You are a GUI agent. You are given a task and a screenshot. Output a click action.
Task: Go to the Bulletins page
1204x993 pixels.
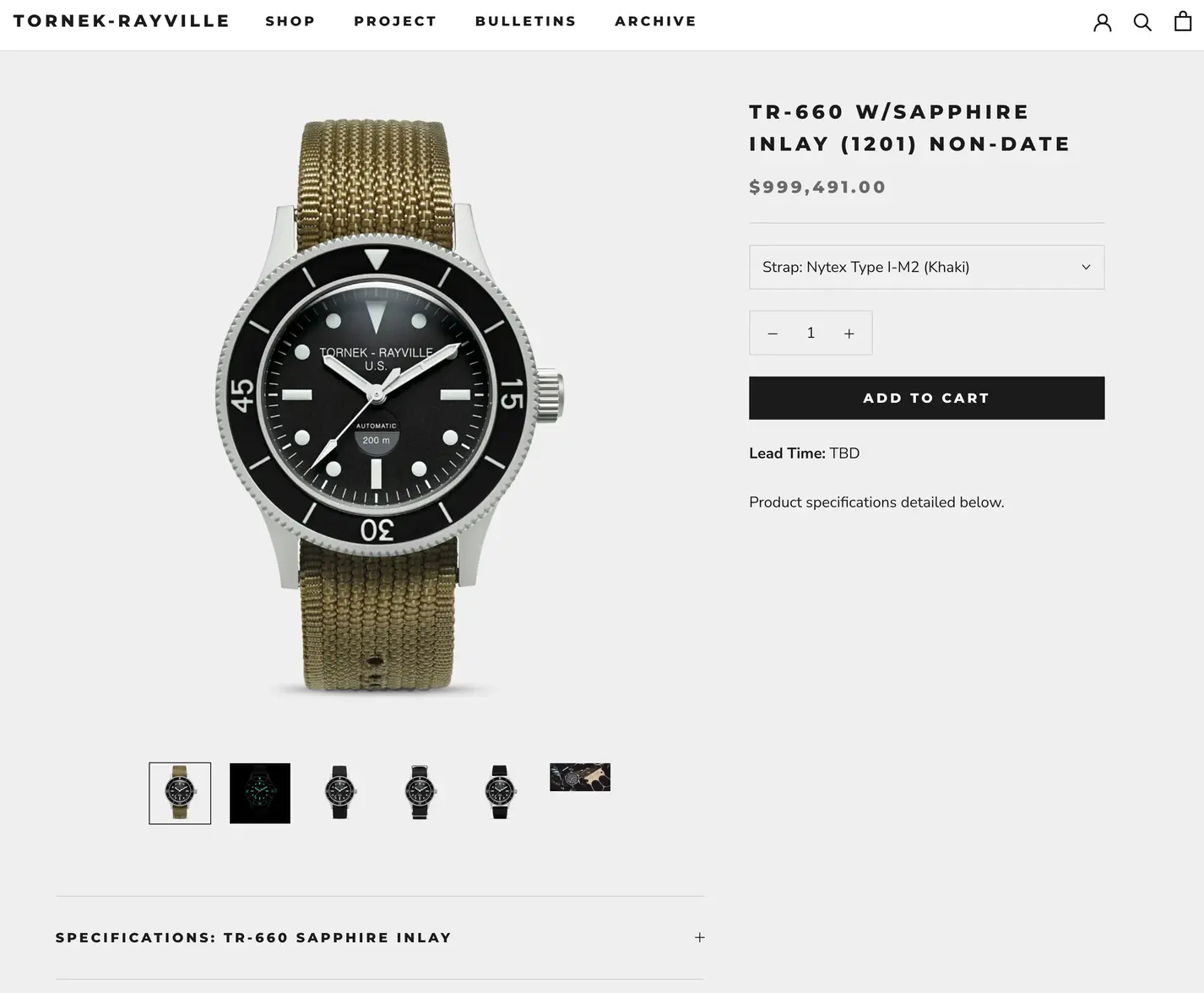click(x=525, y=21)
